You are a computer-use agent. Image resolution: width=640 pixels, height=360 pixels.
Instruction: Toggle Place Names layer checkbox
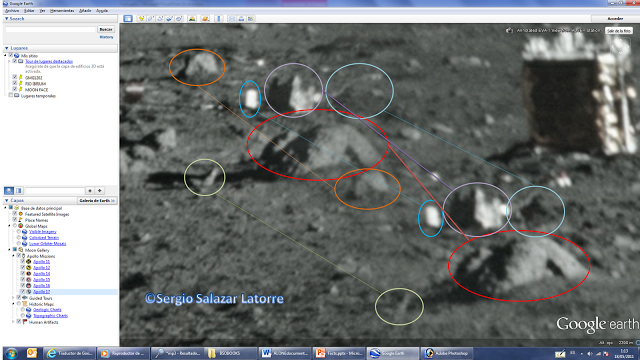(15, 220)
